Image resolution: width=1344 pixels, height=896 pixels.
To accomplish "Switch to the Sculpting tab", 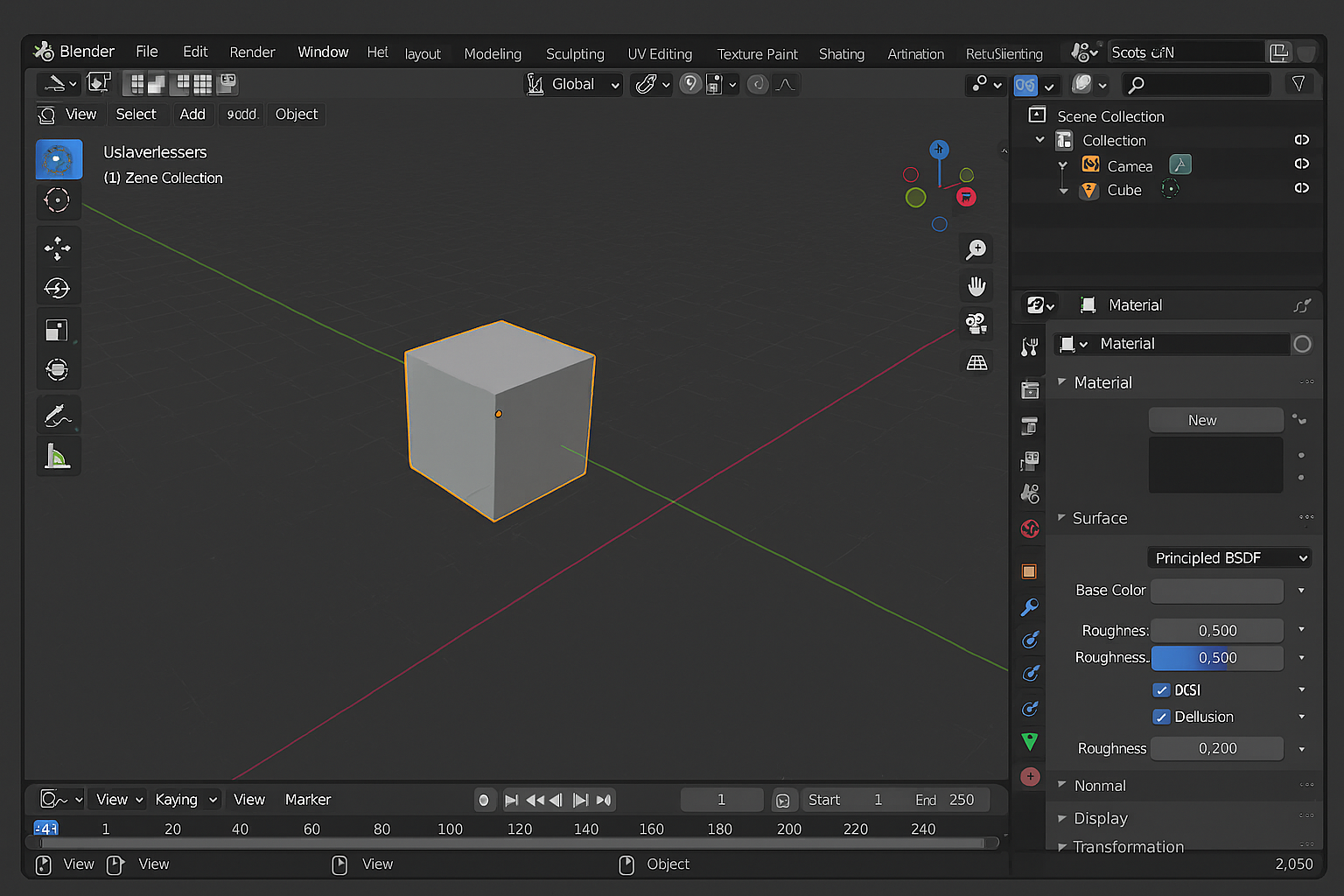I will point(575,53).
